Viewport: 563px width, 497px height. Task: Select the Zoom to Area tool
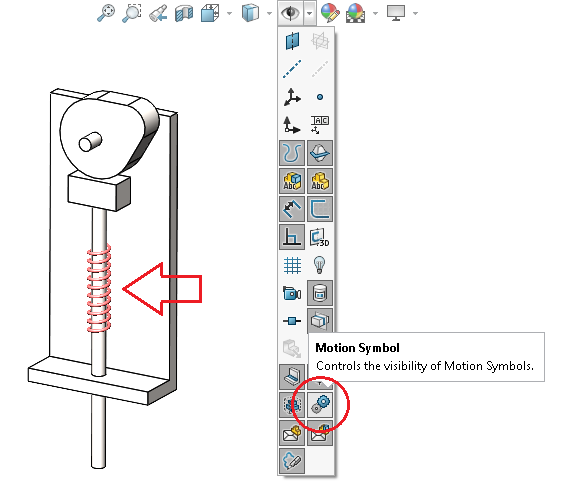(132, 13)
